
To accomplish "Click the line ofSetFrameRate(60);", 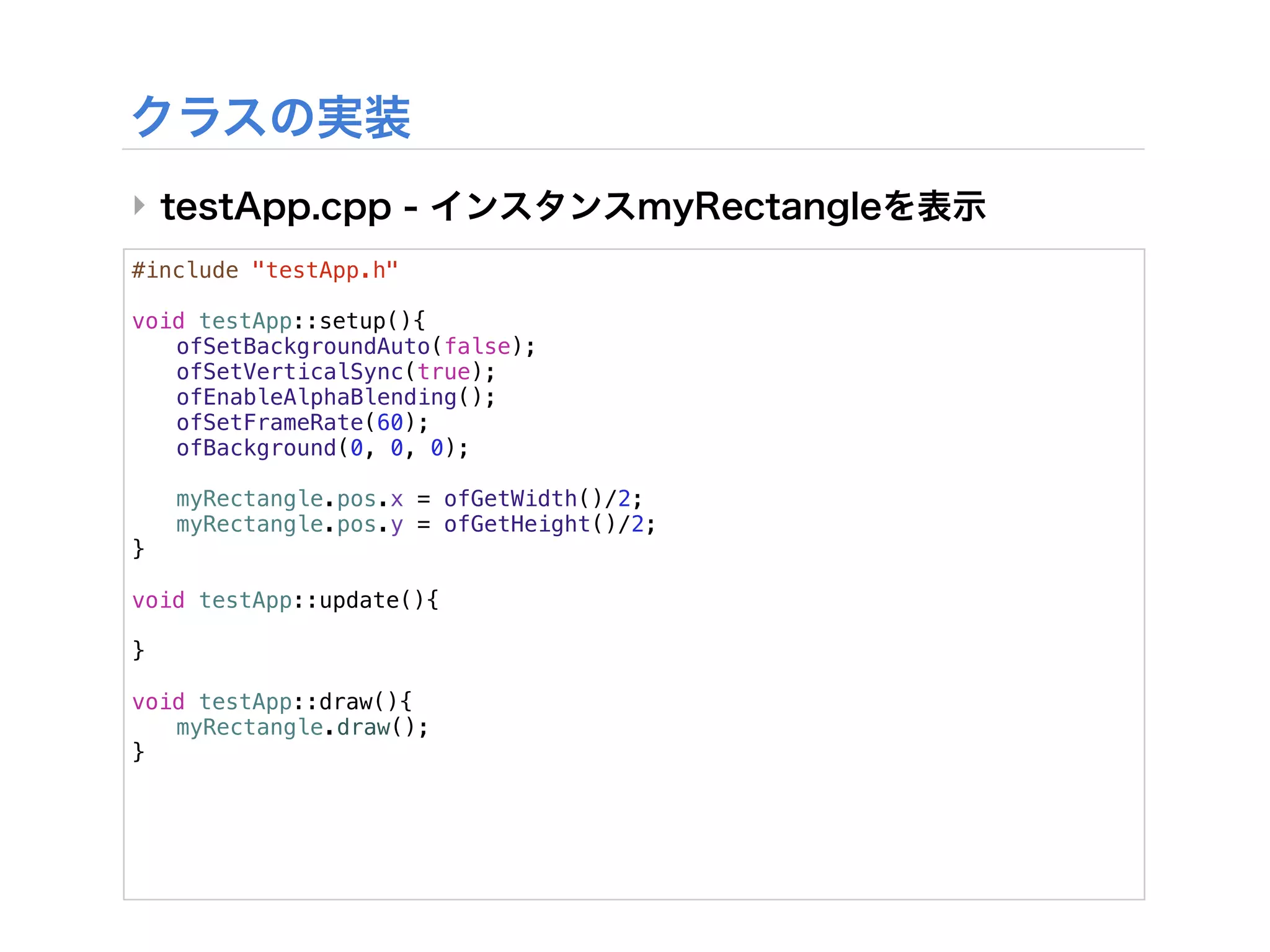I will pos(302,423).
